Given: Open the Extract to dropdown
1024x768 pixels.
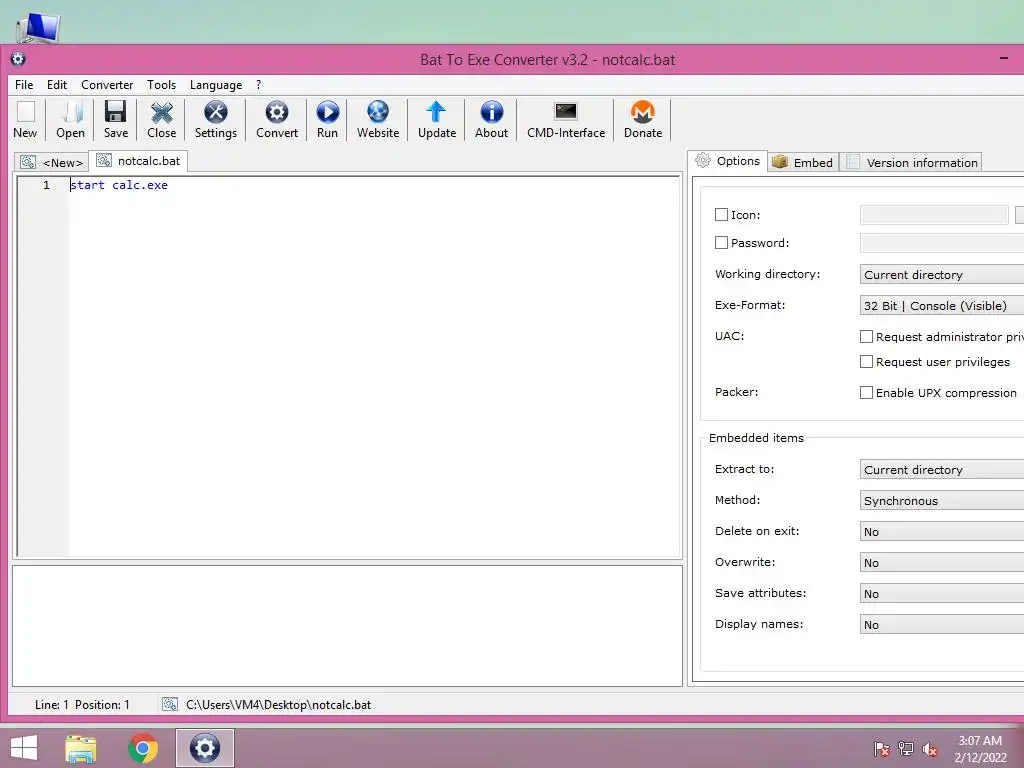Looking at the screenshot, I should coord(942,470).
